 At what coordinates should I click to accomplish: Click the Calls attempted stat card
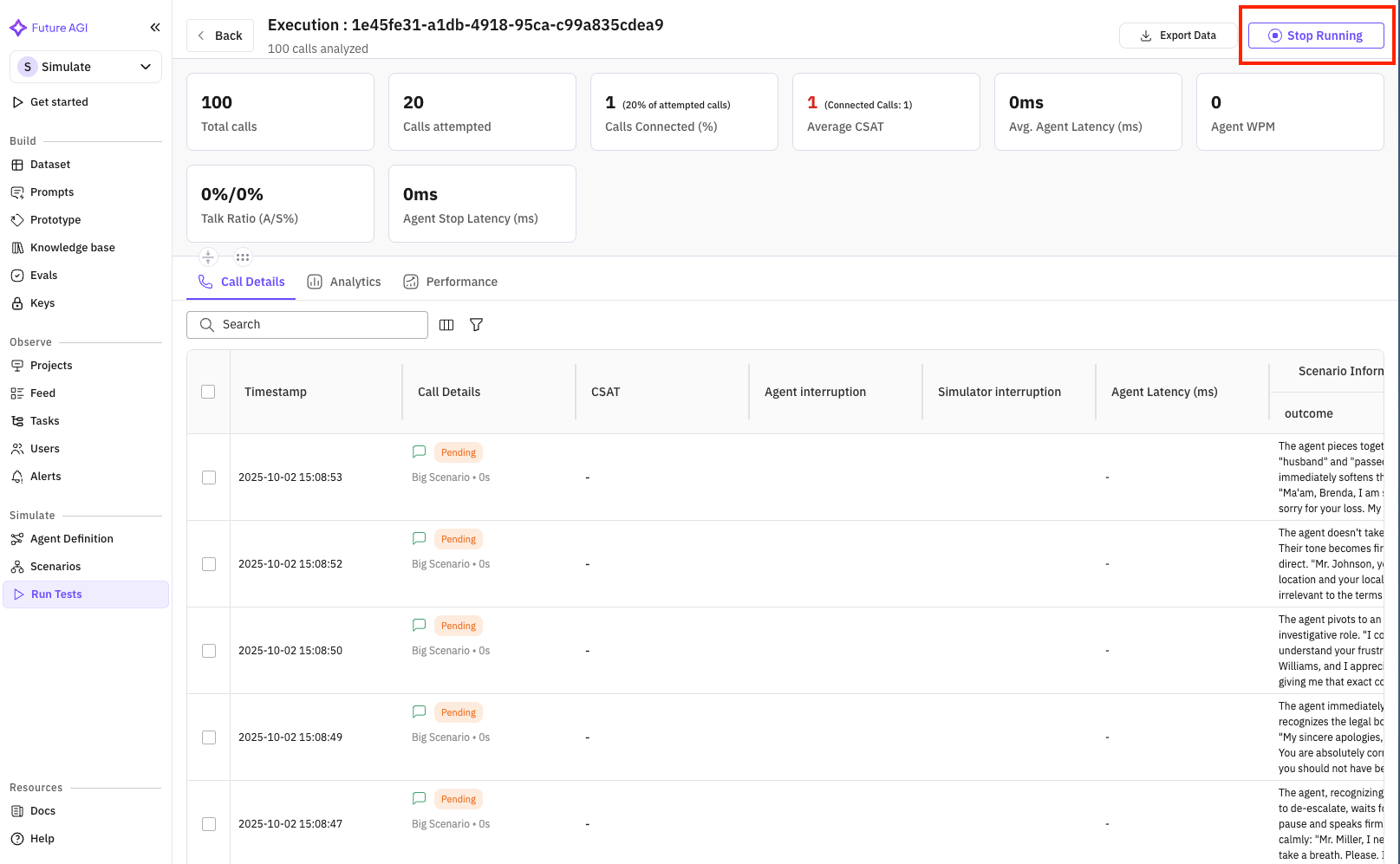point(482,112)
